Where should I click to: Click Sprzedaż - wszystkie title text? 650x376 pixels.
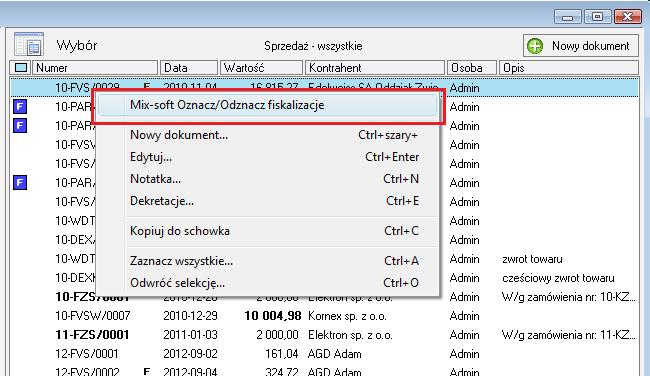click(313, 46)
